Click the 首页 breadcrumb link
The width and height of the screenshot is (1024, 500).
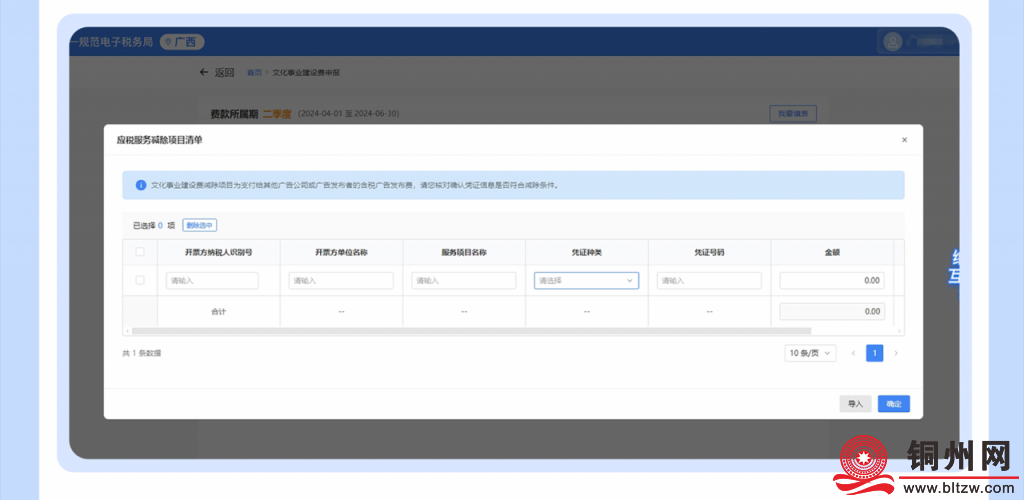254,73
